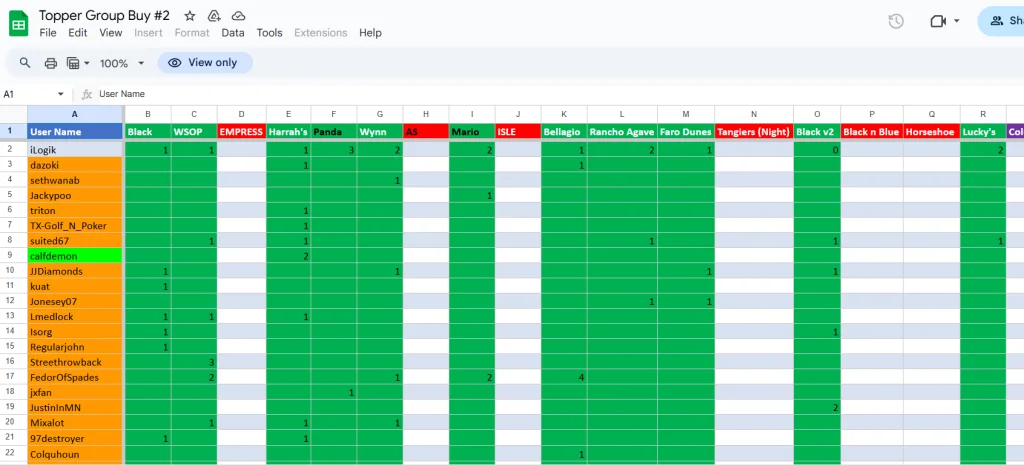Select the iLogik user name cell
The image size is (1024, 465).
[x=74, y=150]
